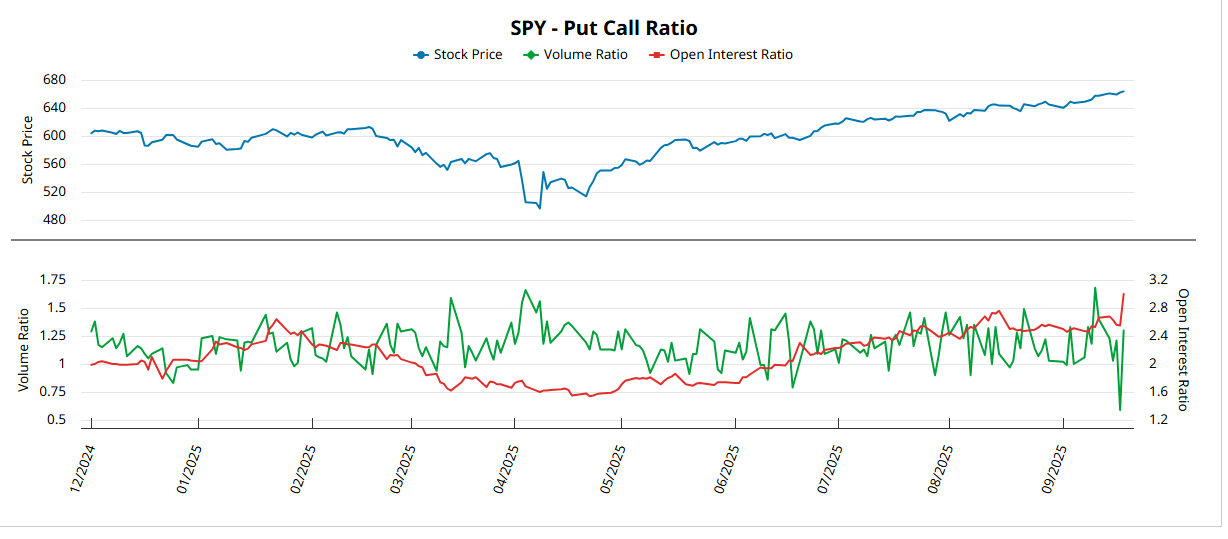Click the 1.25 volume ratio axis value
The height and width of the screenshot is (539, 1228).
52,335
